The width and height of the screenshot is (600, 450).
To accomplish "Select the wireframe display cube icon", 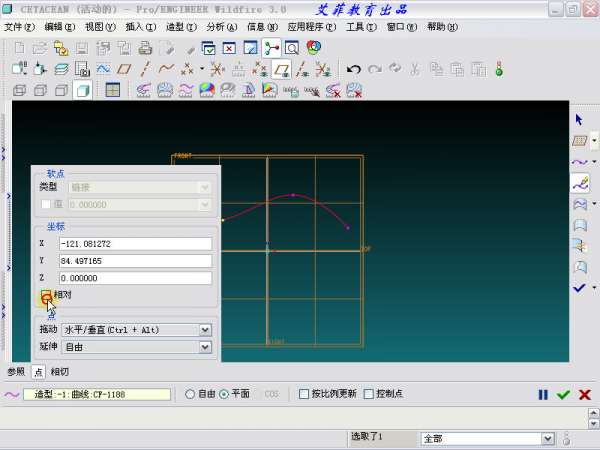I will pos(20,90).
